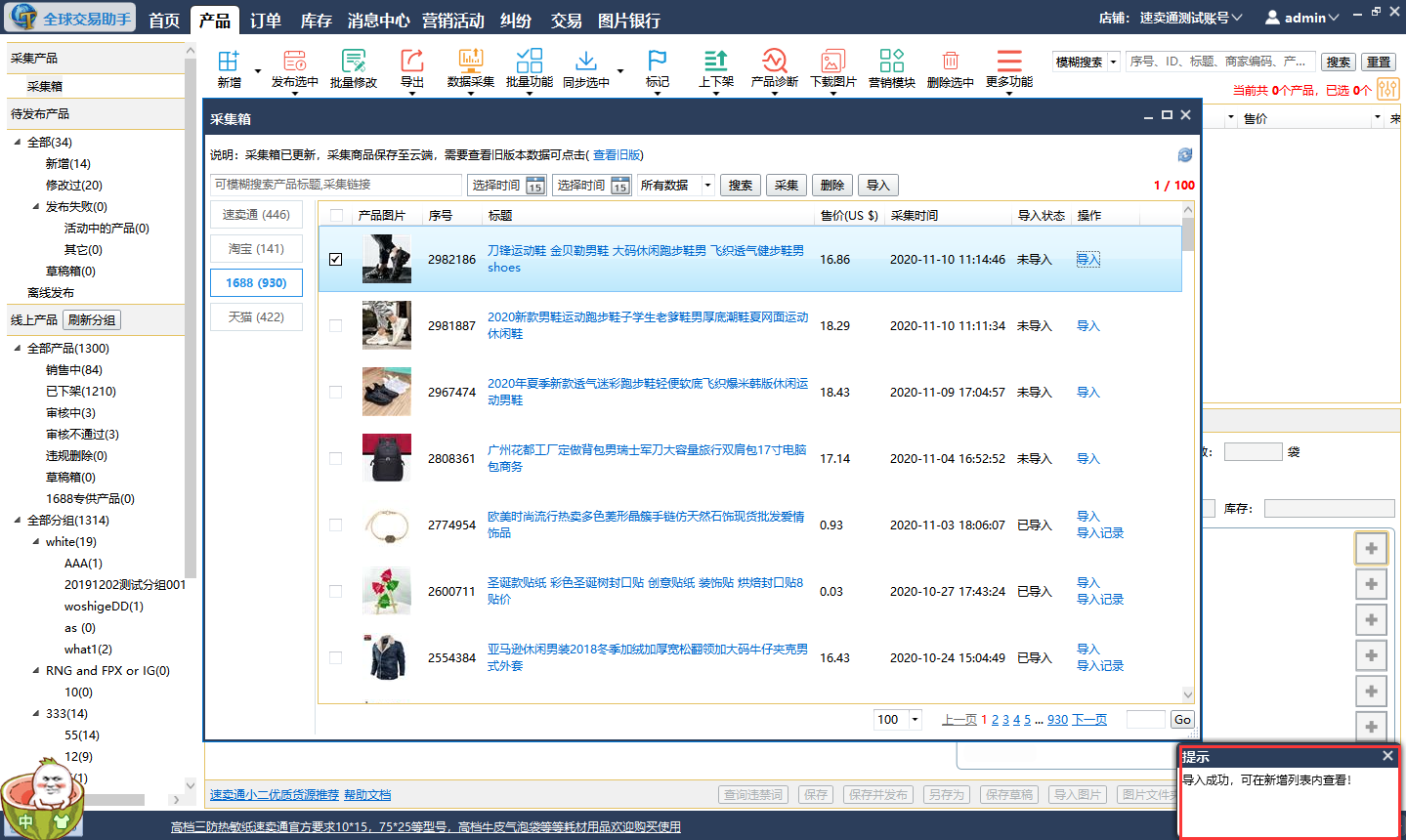The width and height of the screenshot is (1406, 840).
Task: Click the 可模糊搜索产品标题 search field
Action: point(335,185)
